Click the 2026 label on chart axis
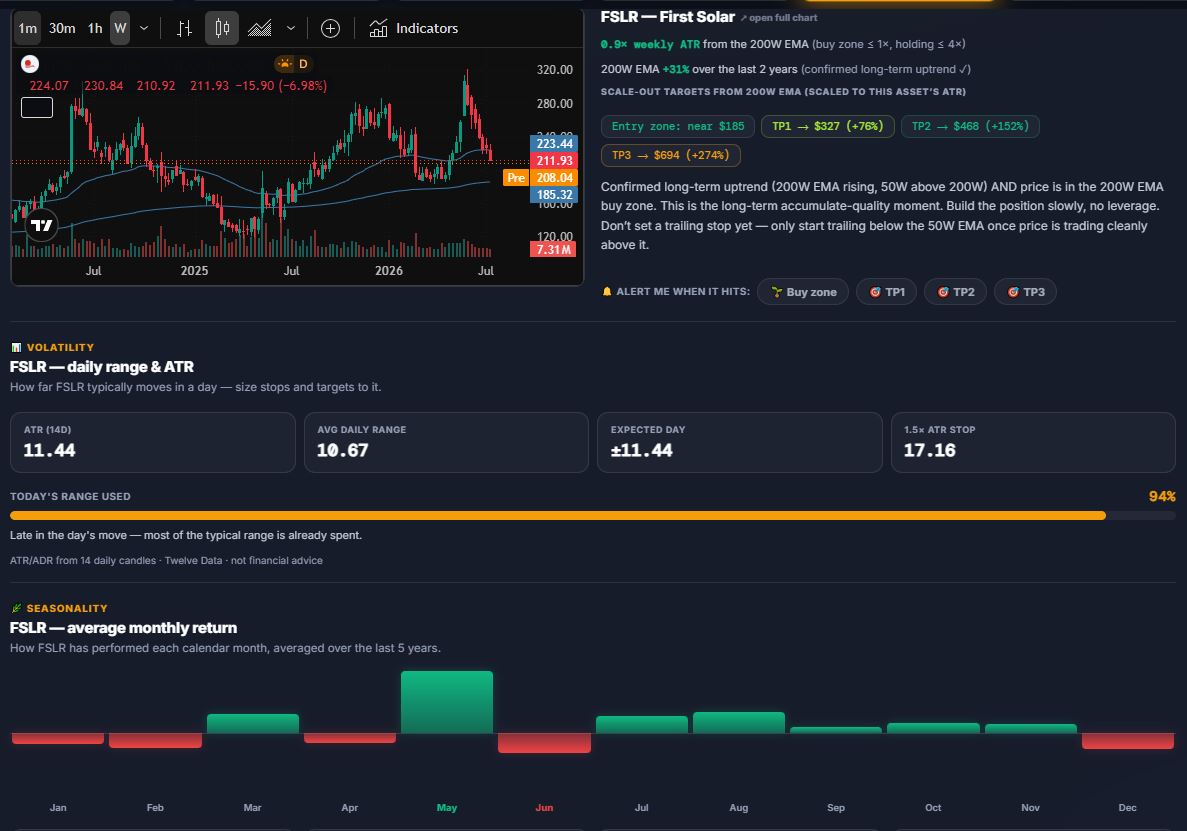Viewport: 1187px width, 831px height. coord(389,271)
